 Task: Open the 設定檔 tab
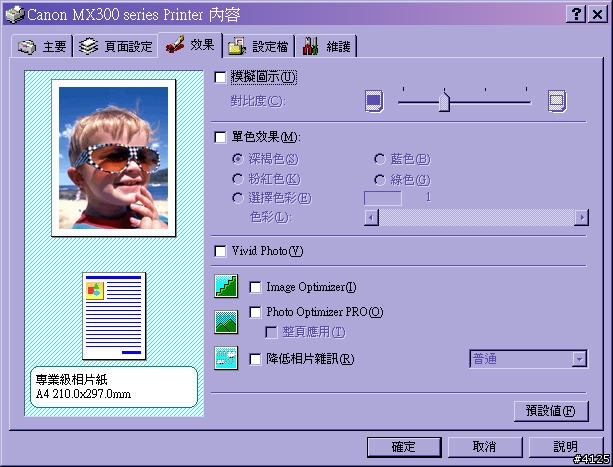click(x=258, y=47)
